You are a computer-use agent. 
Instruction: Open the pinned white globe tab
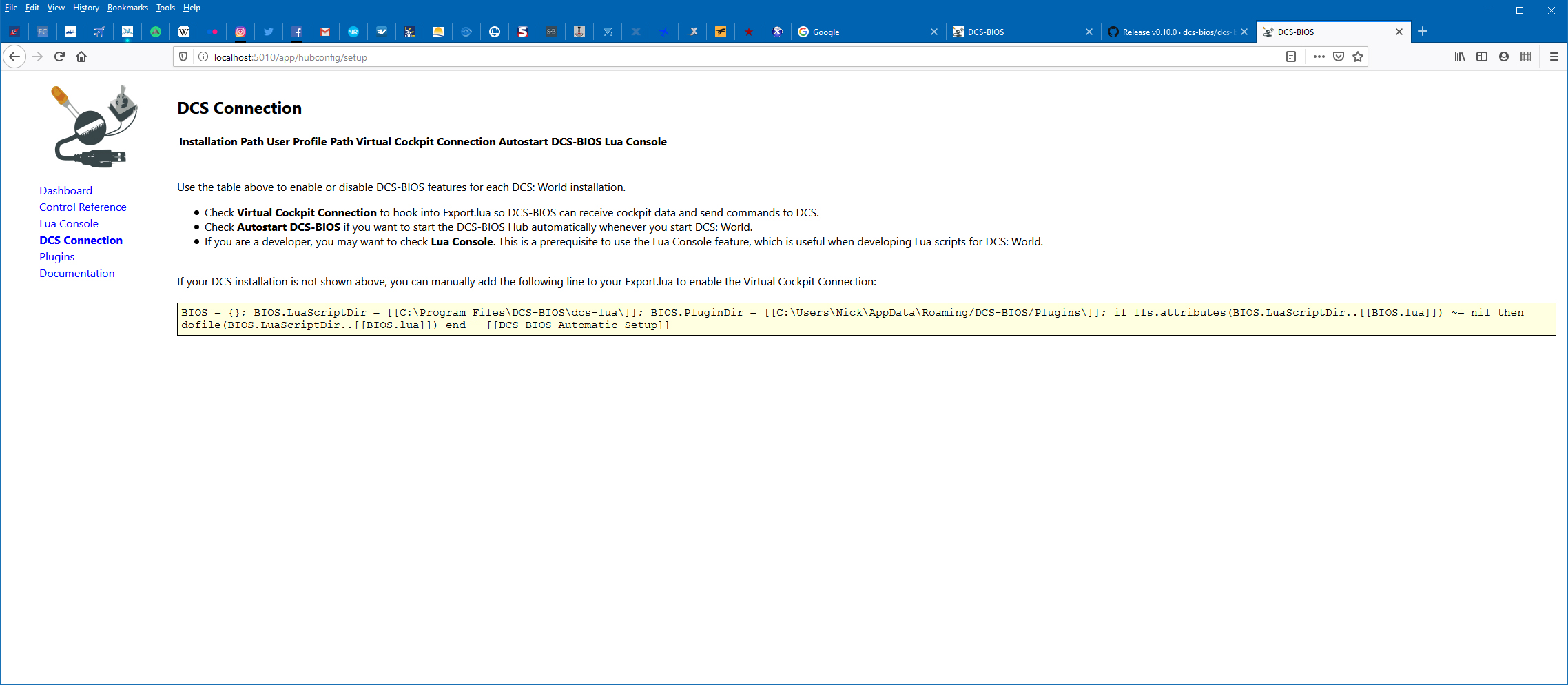tap(495, 32)
